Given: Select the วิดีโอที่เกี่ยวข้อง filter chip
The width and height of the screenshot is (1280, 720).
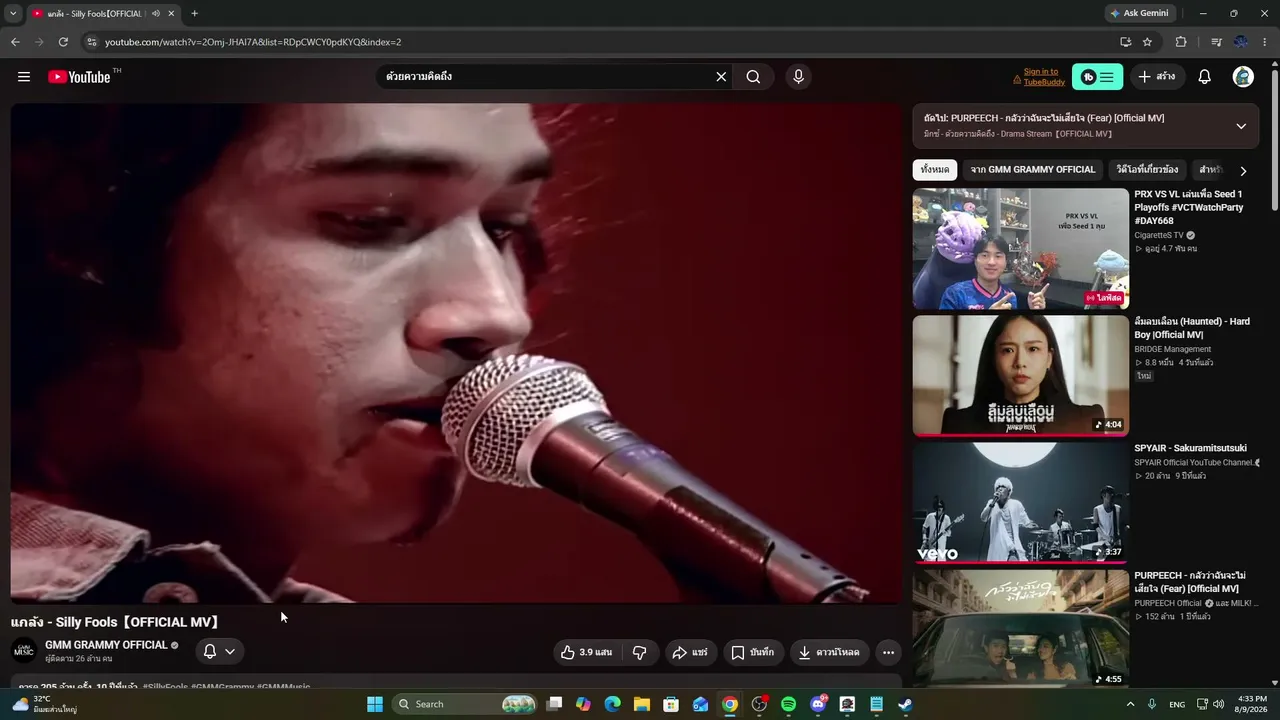Looking at the screenshot, I should [x=1148, y=170].
